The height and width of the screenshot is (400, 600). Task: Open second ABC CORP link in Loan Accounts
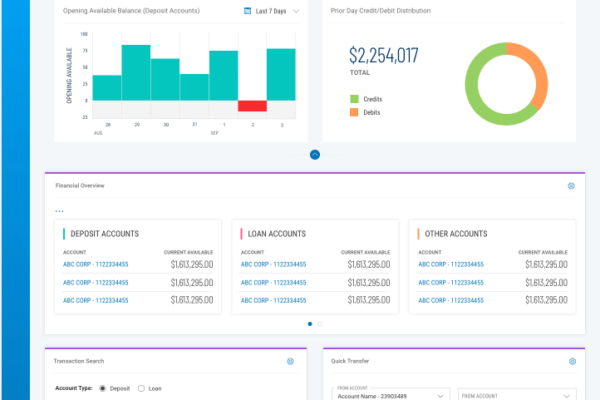(273, 282)
